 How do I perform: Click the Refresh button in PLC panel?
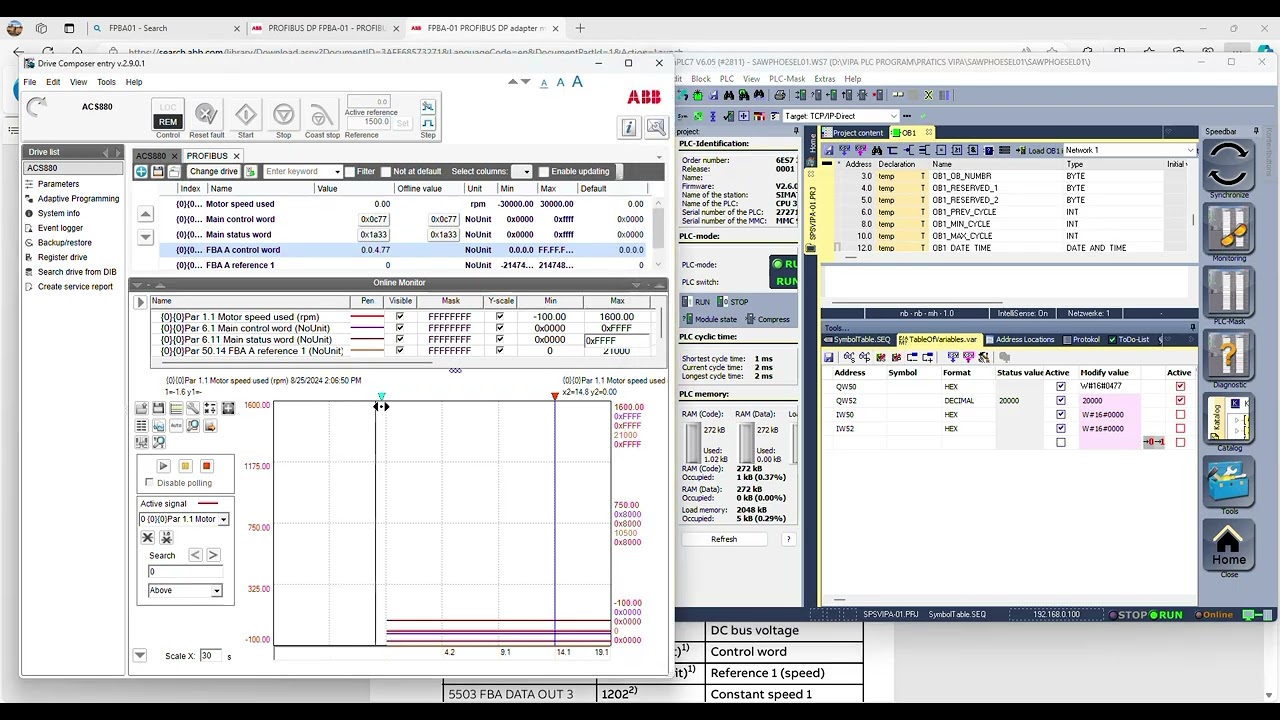pos(724,539)
